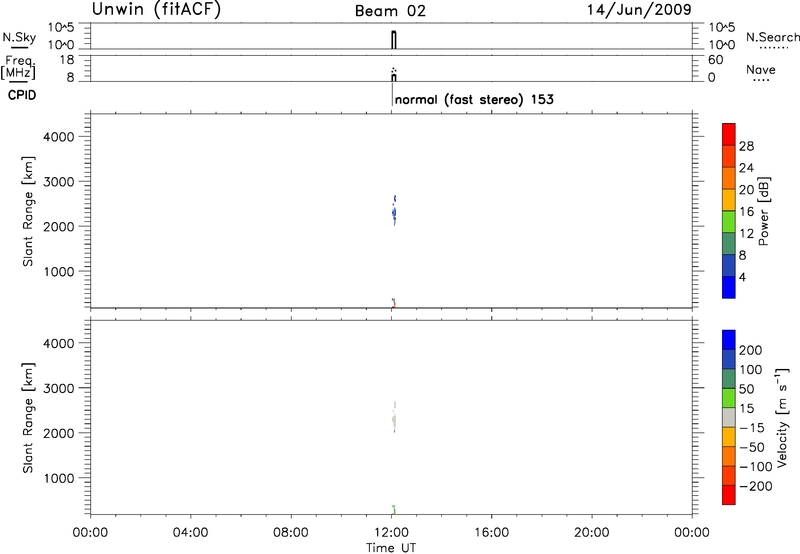Click the green velocity echo near bottom range
Screen dimensions: 800x554
(393, 509)
